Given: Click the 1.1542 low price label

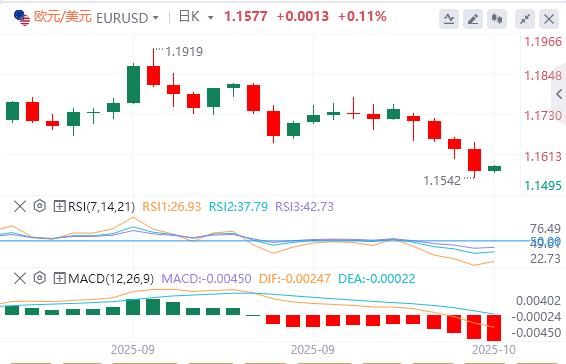Looking at the screenshot, I should click(x=442, y=181).
